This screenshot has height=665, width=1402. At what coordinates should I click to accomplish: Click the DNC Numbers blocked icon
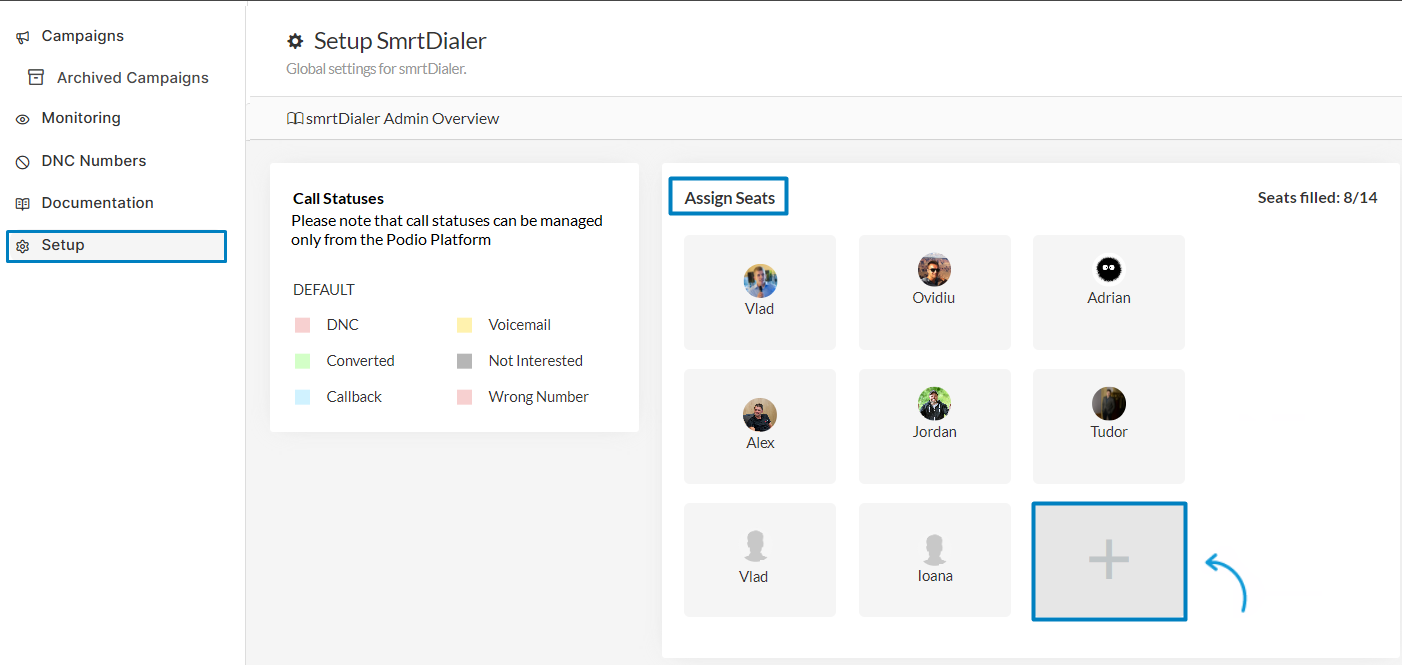coord(23,162)
